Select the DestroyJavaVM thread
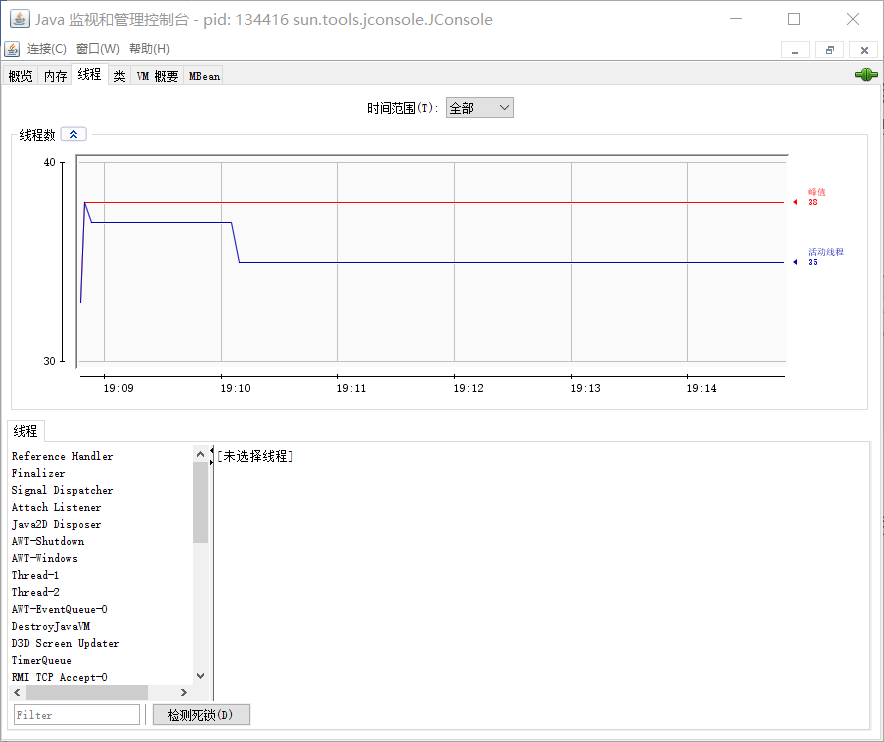This screenshot has height=742, width=884. tap(51, 626)
